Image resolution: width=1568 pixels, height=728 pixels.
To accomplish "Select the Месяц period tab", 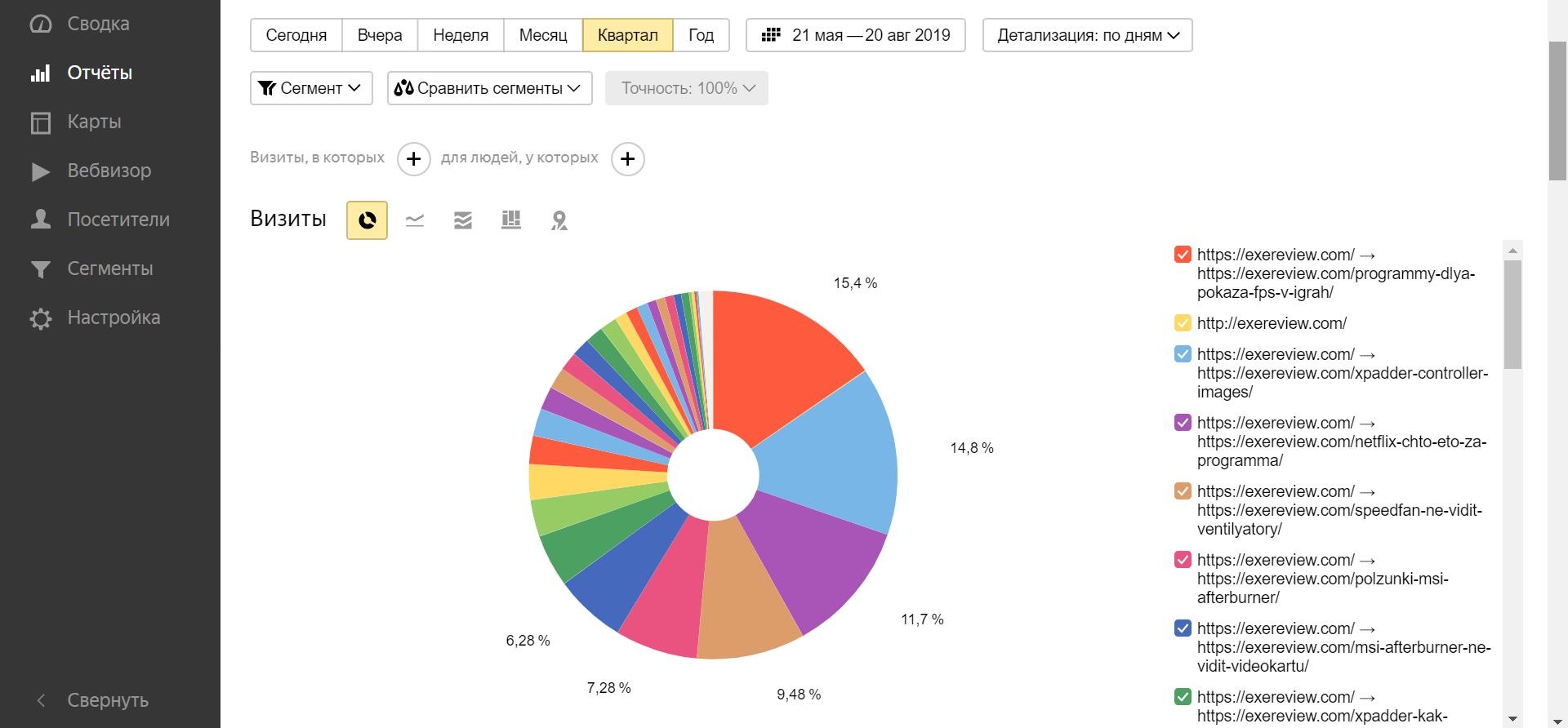I will [x=543, y=35].
